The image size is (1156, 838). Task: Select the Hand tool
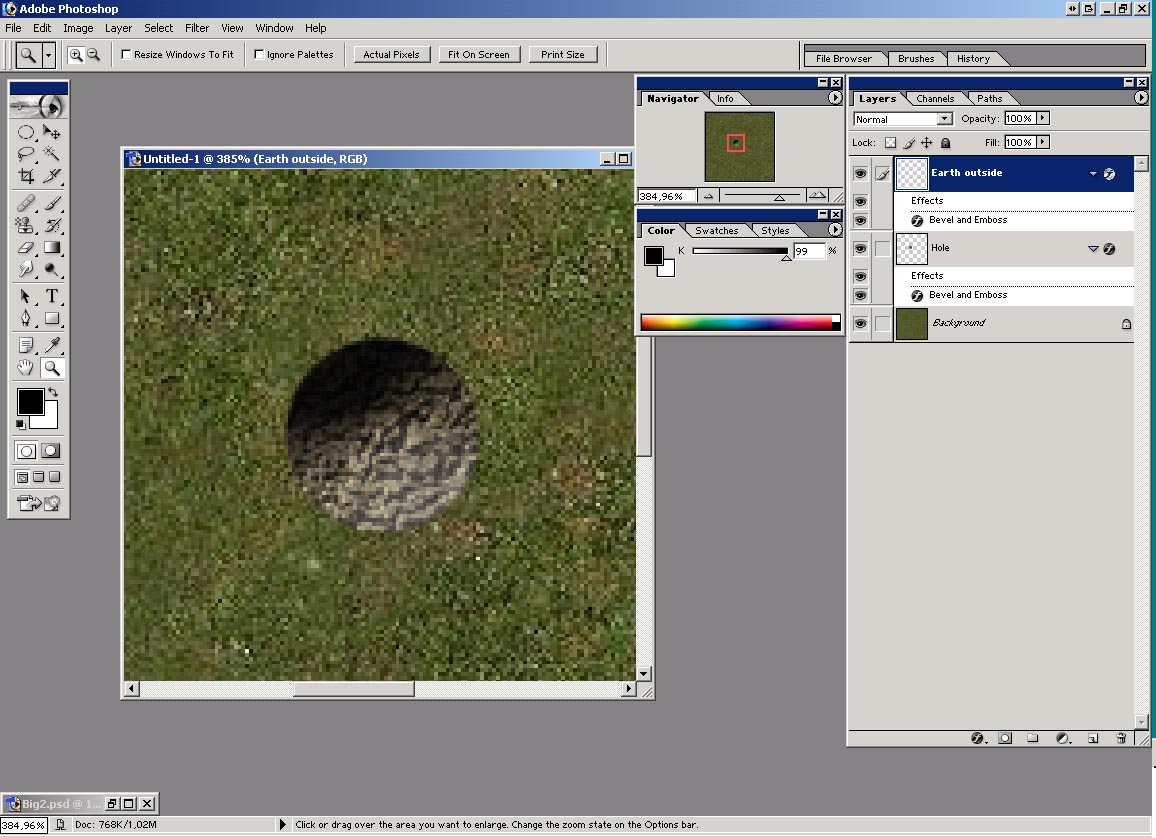pos(27,368)
